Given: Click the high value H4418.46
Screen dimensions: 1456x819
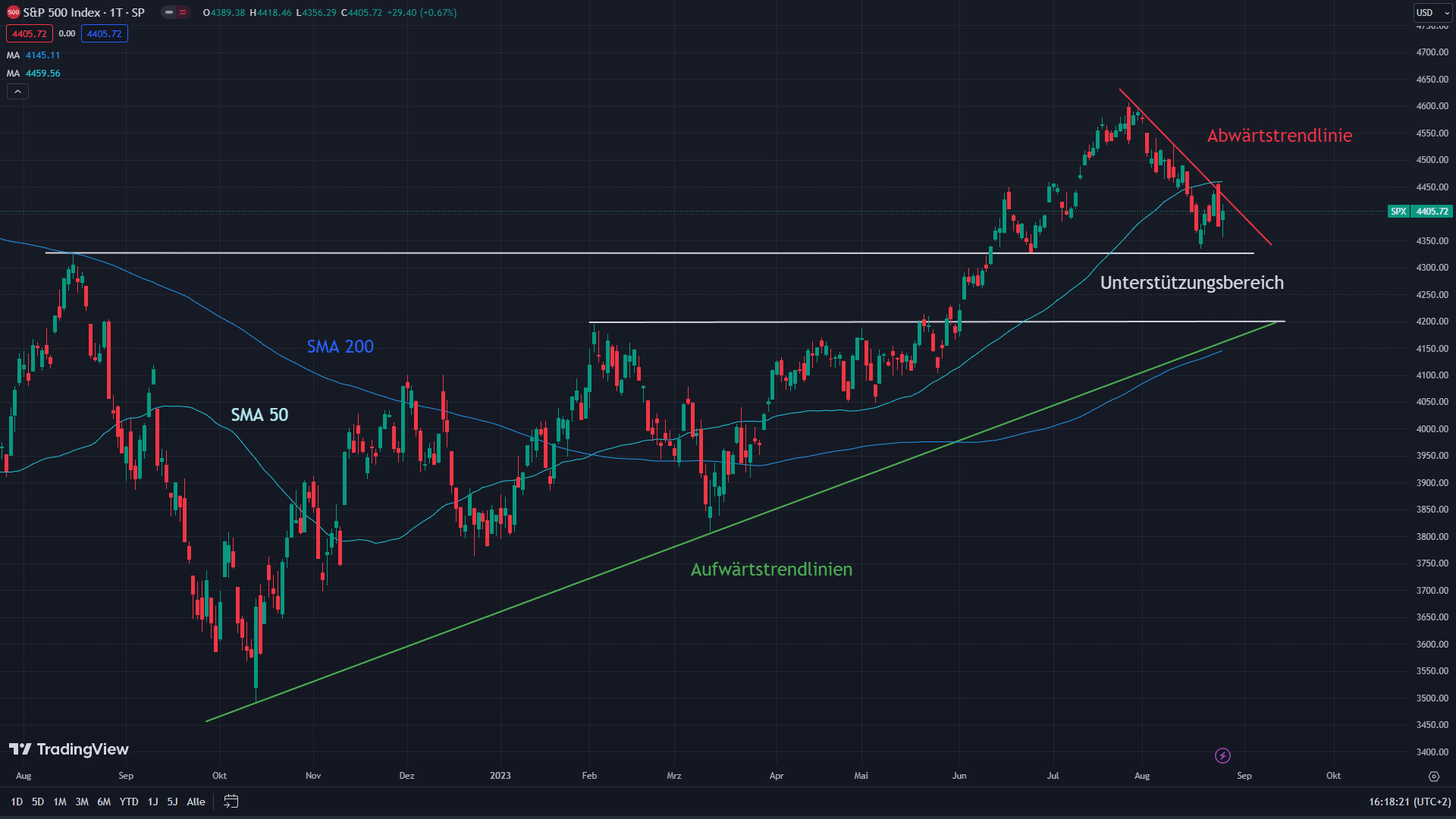Looking at the screenshot, I should 271,13.
